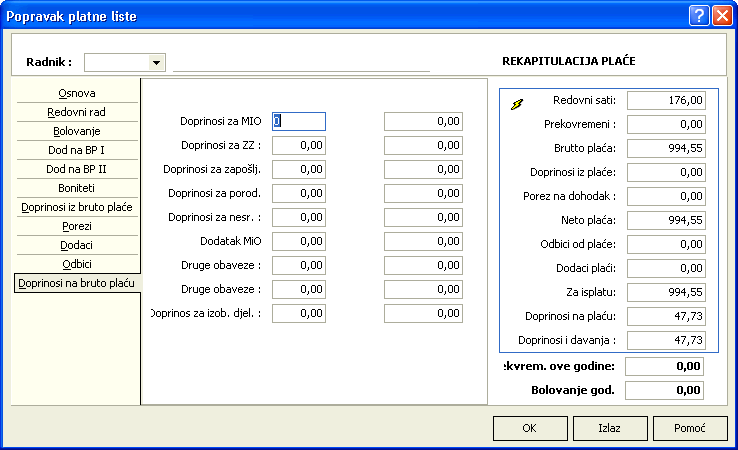The width and height of the screenshot is (738, 450).
Task: Click the Bolovanje god. value field
Action: tap(673, 390)
